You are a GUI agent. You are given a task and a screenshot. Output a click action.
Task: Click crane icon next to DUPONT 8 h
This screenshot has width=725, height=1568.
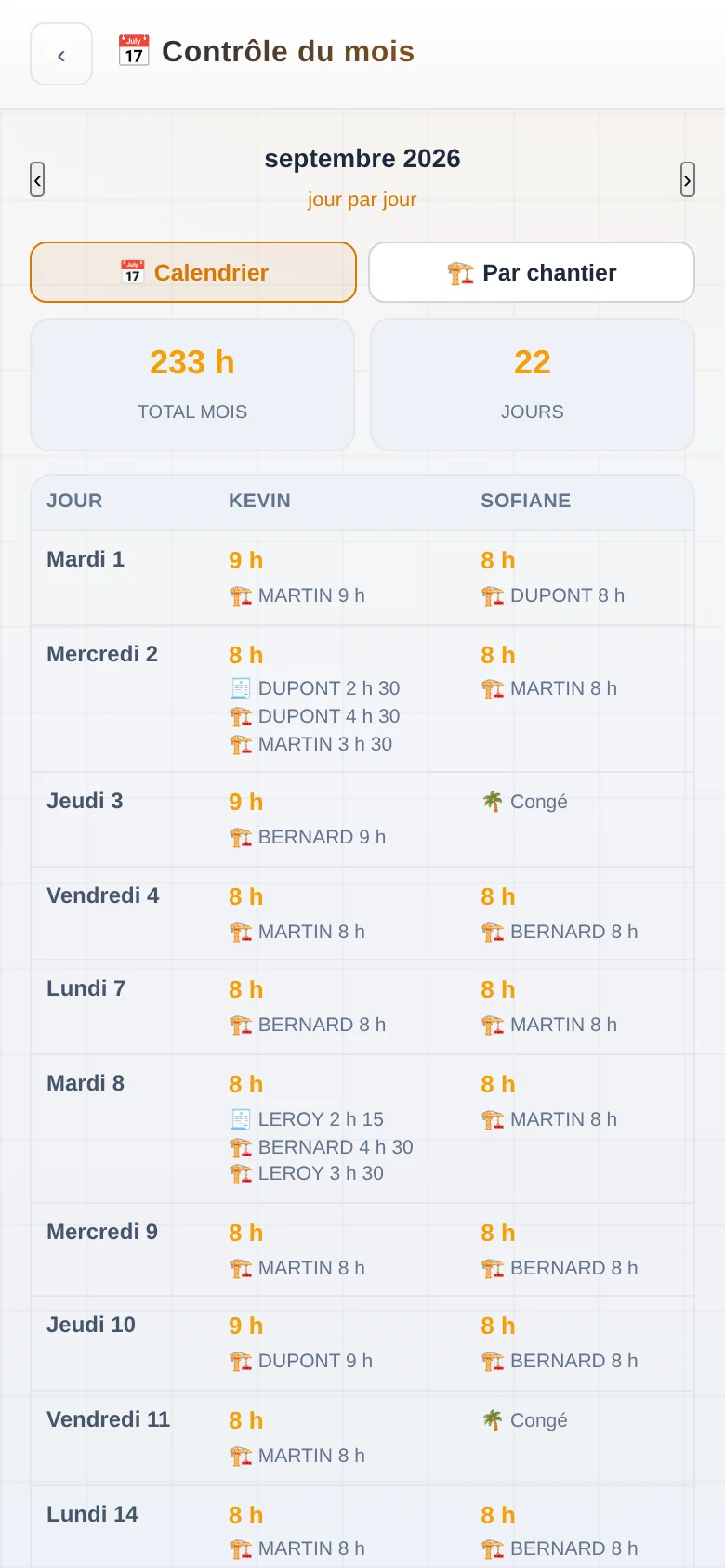pos(493,595)
